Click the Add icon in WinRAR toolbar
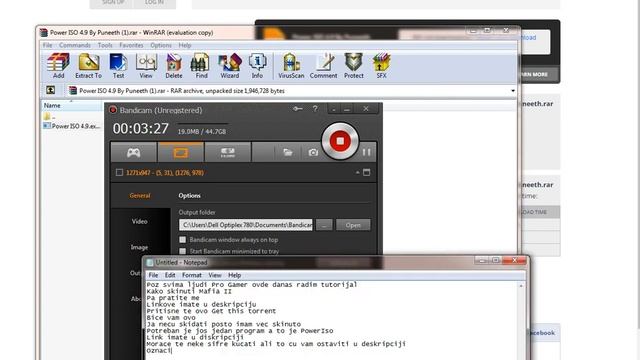Viewport: 640px width, 360px height. 58,65
